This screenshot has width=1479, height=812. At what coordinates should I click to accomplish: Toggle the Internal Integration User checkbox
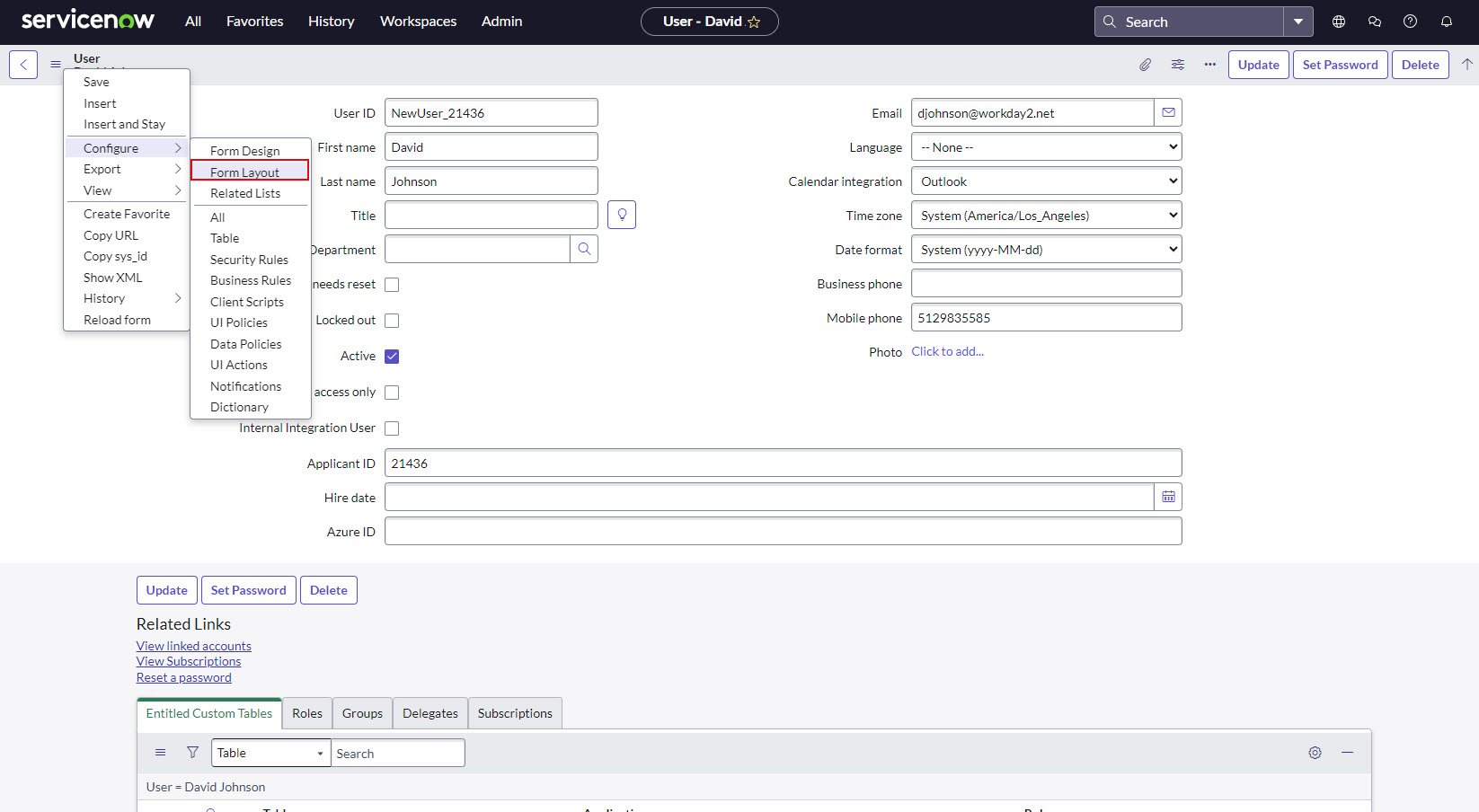tap(392, 428)
